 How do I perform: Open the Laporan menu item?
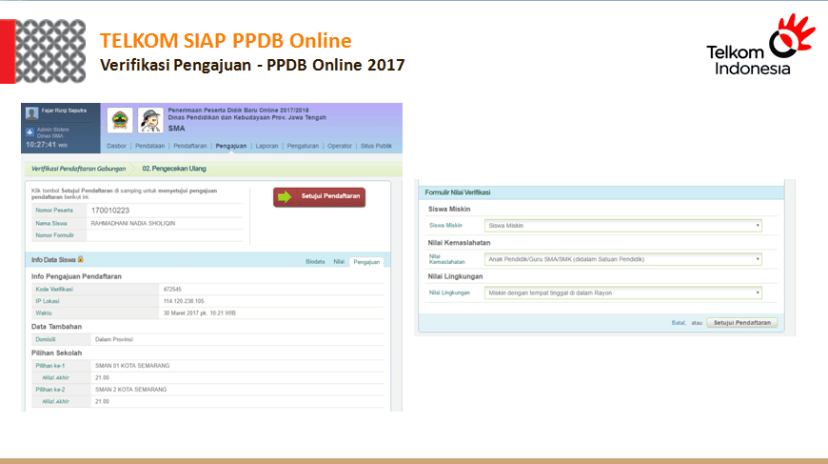pos(267,146)
